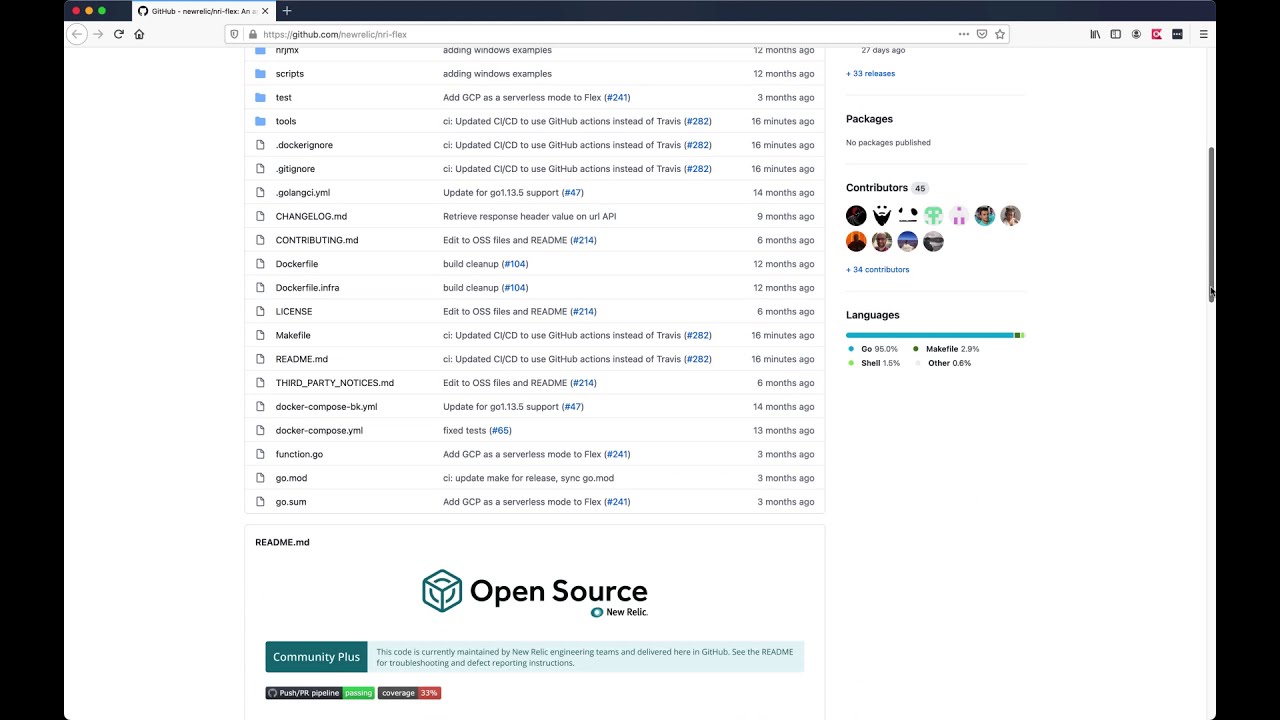This screenshot has height=720, width=1280.
Task: Show + 34 contributors
Action: tap(878, 270)
